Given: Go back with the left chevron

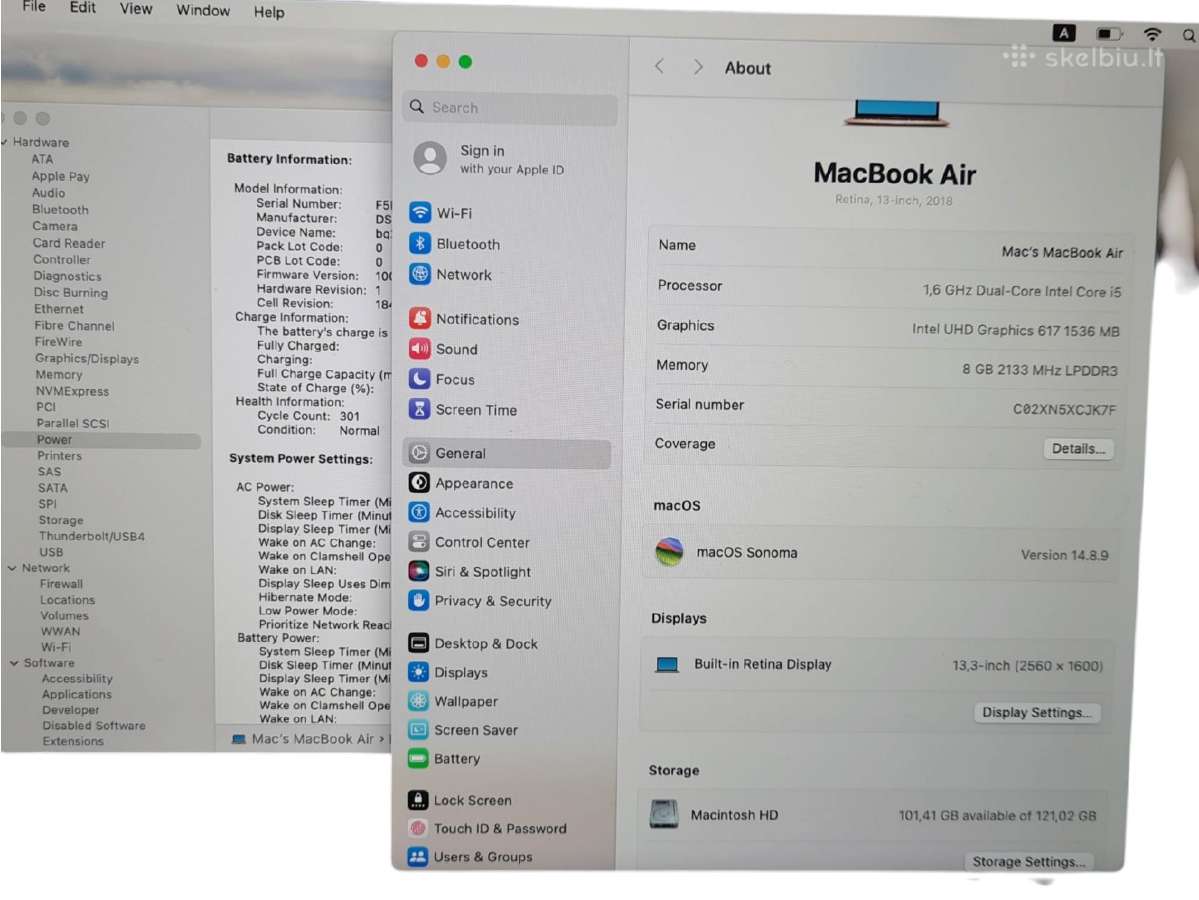Looking at the screenshot, I should [x=659, y=67].
